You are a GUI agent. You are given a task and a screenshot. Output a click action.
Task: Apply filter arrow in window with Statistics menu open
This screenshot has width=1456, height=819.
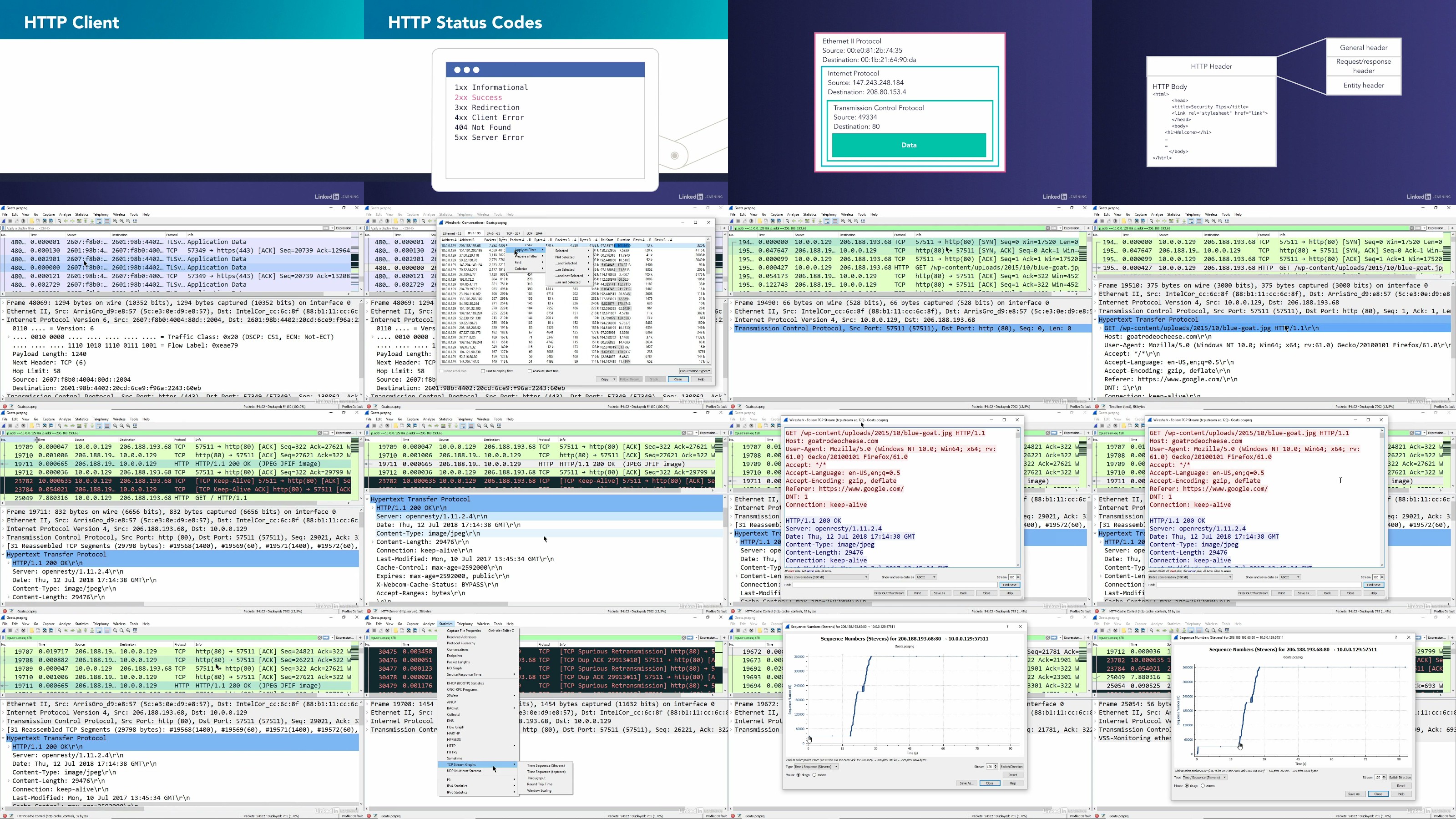tap(690, 637)
